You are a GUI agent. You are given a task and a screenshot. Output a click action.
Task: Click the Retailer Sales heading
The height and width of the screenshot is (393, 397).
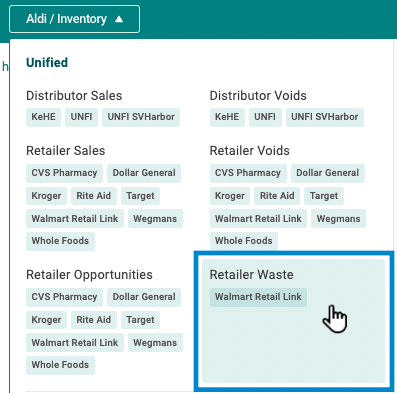(66, 151)
